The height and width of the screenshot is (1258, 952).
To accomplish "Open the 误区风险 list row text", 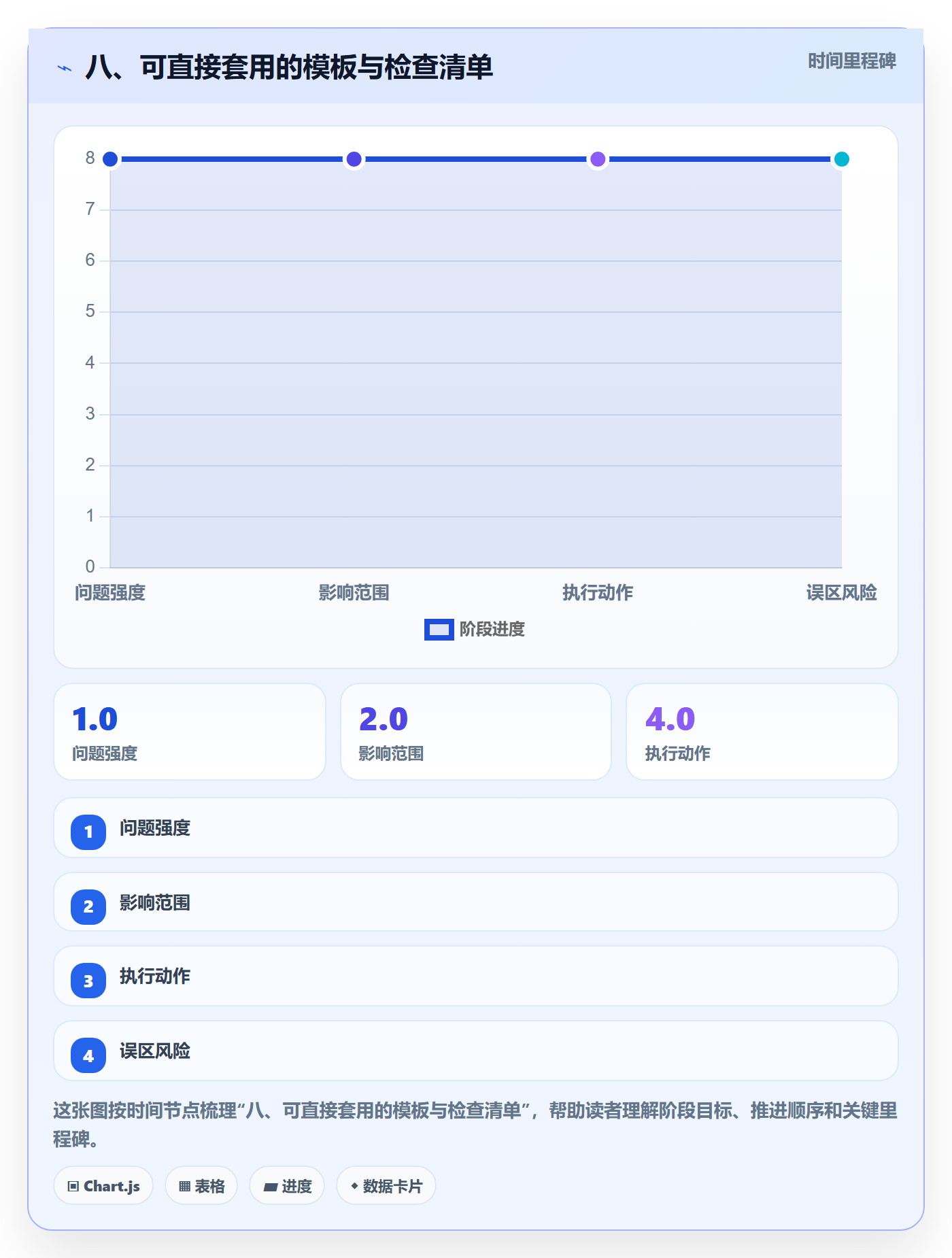I will 155,1051.
